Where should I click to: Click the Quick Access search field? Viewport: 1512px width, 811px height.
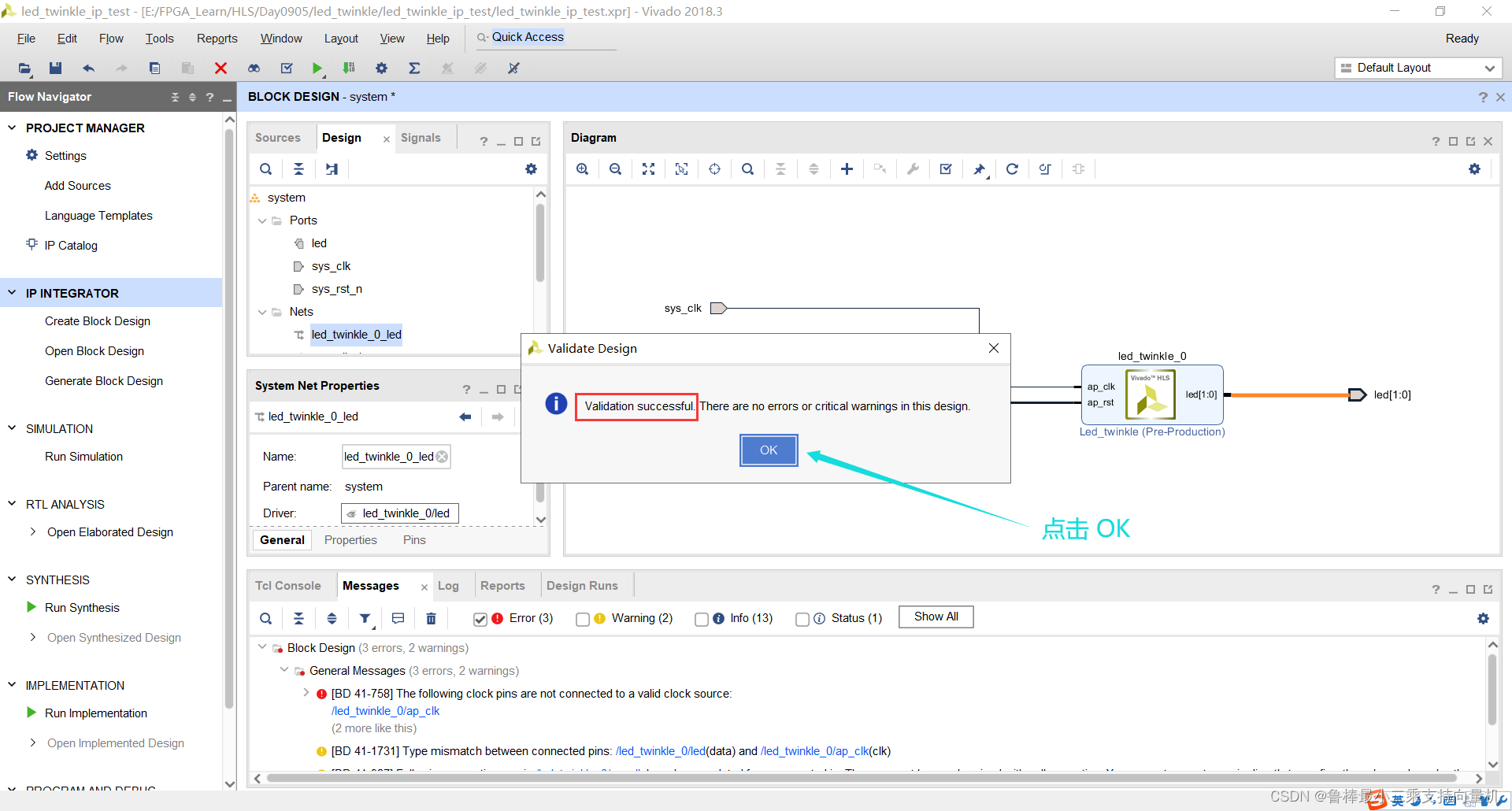(545, 37)
